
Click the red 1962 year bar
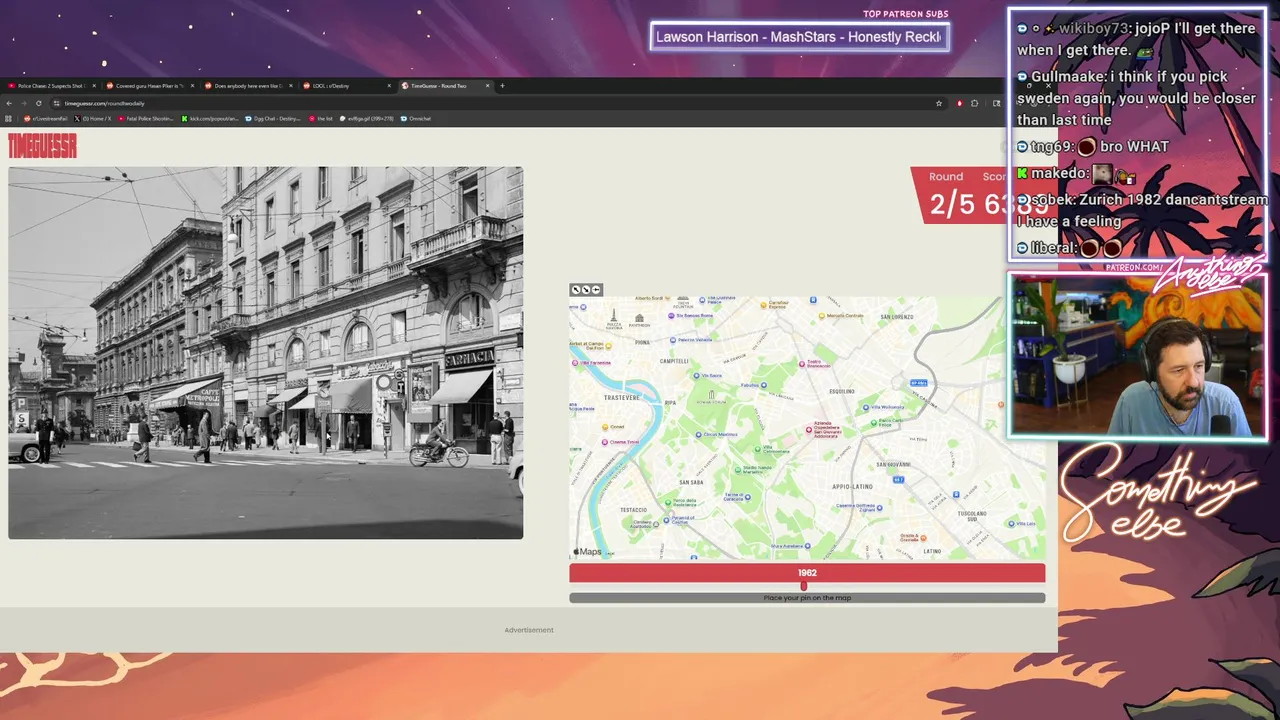[807, 573]
